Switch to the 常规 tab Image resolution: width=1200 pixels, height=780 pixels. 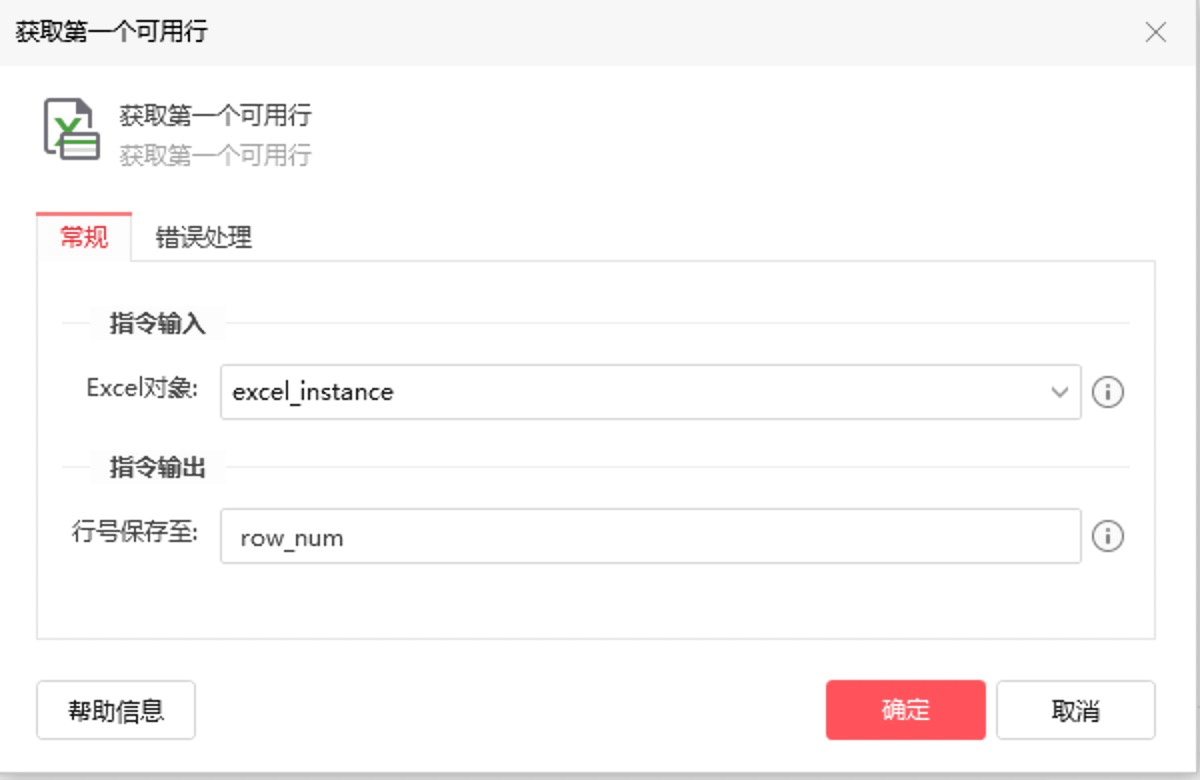[x=84, y=238]
